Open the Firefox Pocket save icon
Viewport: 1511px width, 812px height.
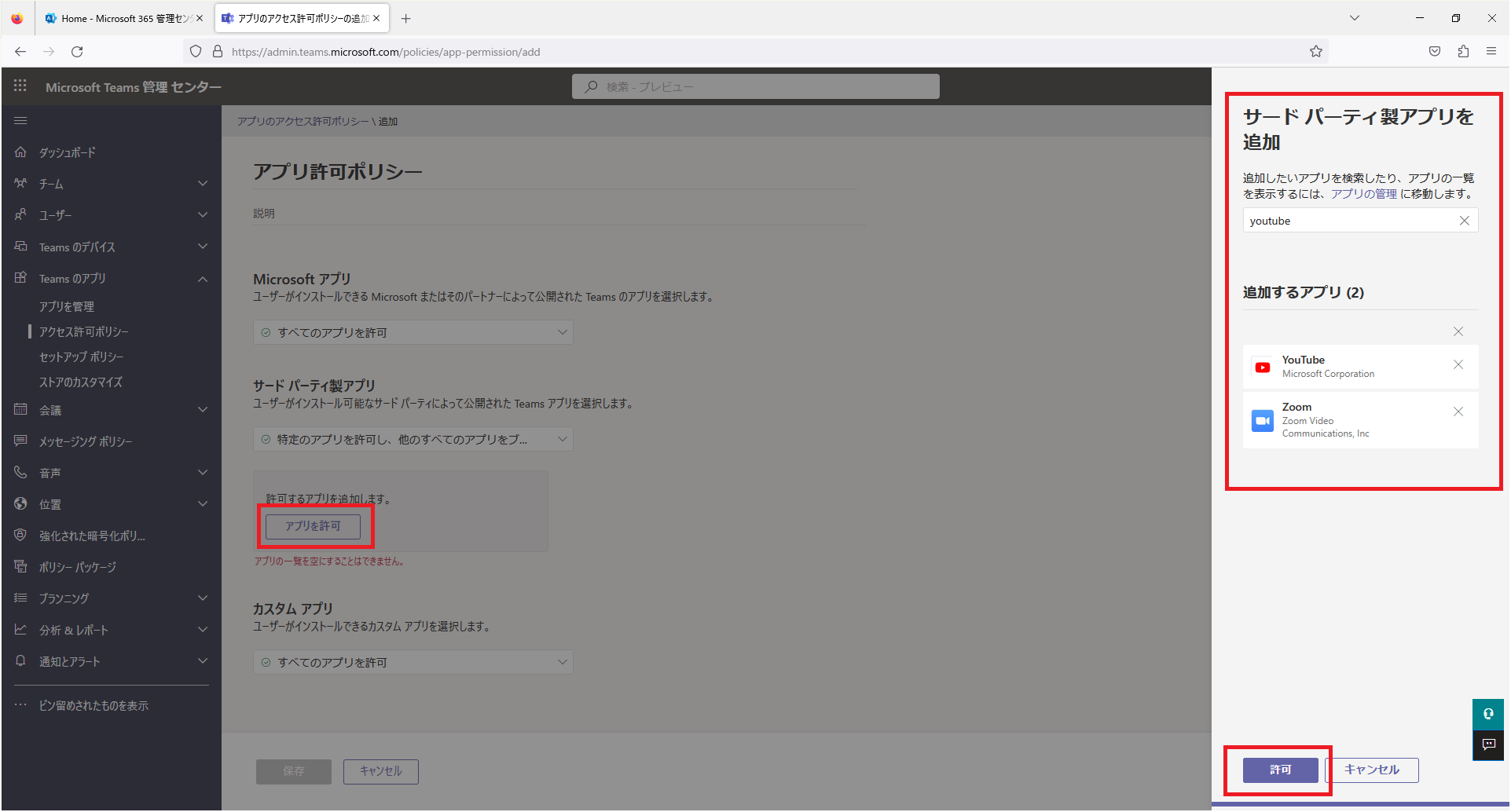click(x=1435, y=52)
